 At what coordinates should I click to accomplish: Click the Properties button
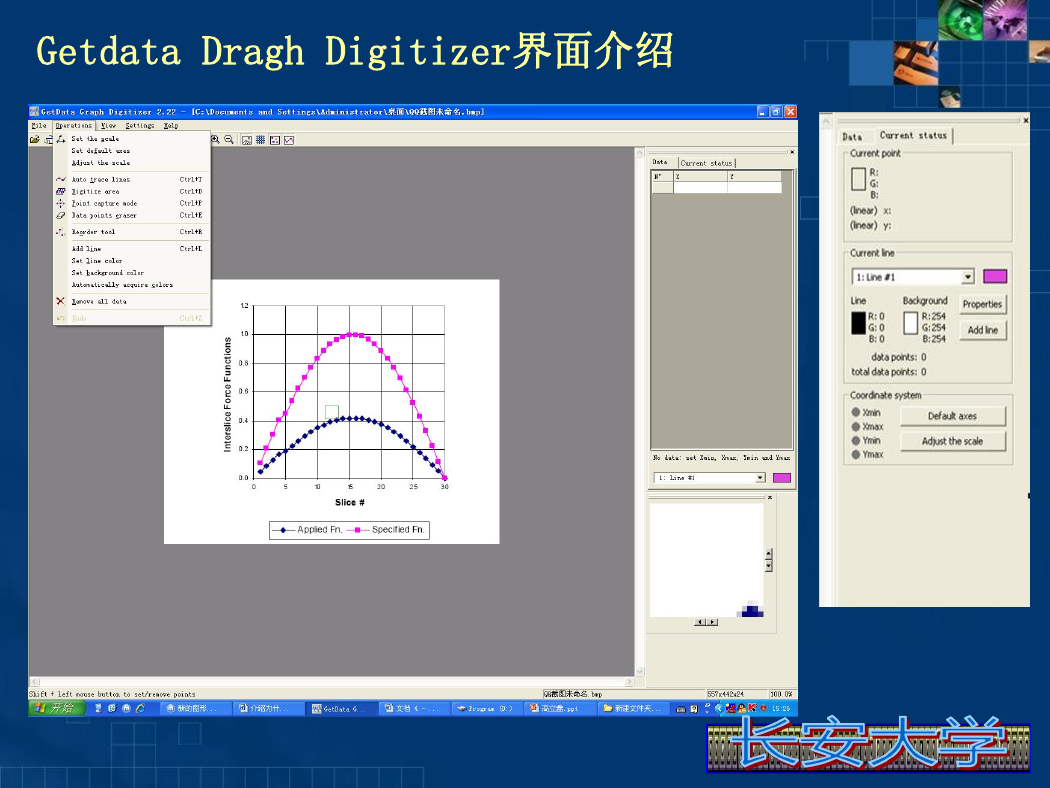(982, 304)
